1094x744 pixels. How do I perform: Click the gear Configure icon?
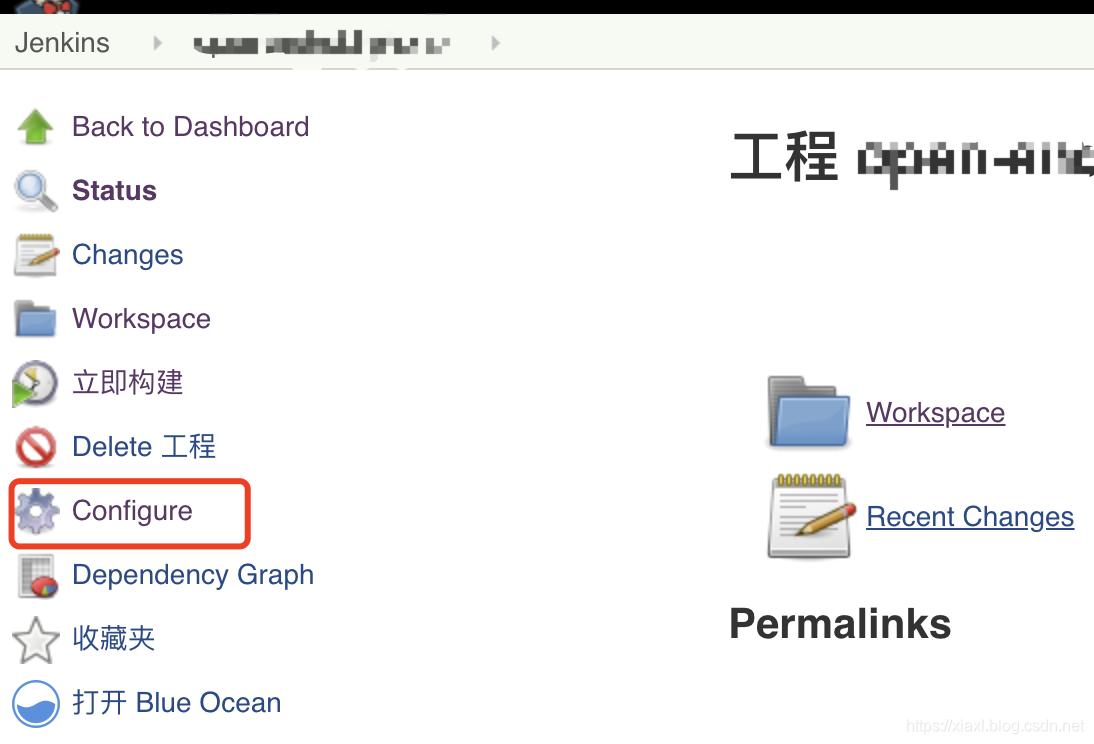tap(37, 511)
